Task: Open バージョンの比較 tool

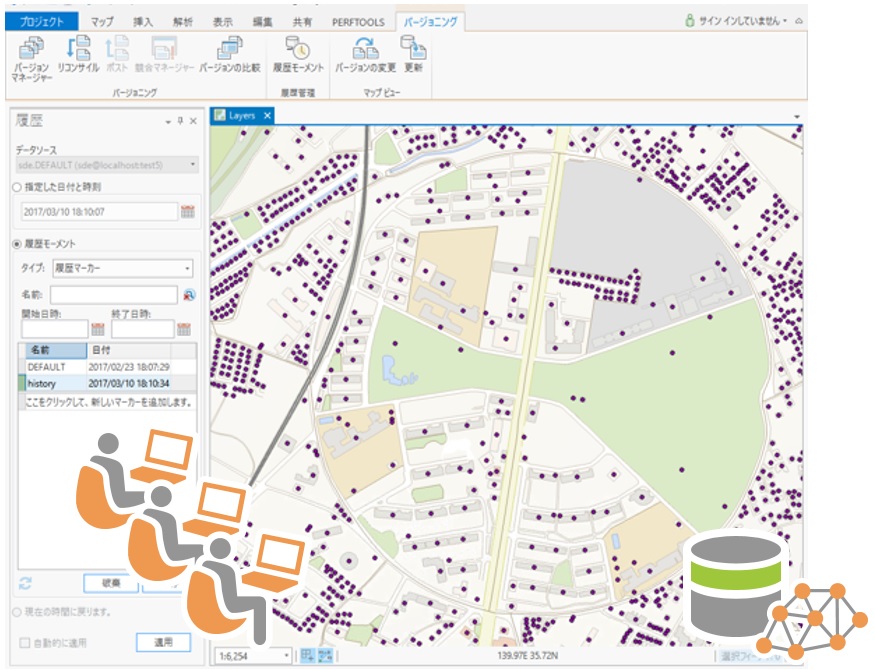Action: 229,55
